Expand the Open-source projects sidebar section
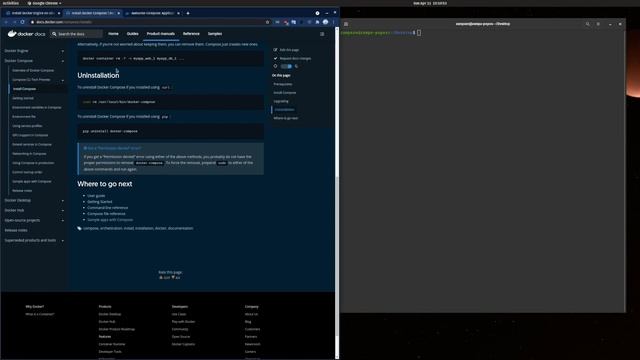This screenshot has height=360, width=640. tap(62, 220)
